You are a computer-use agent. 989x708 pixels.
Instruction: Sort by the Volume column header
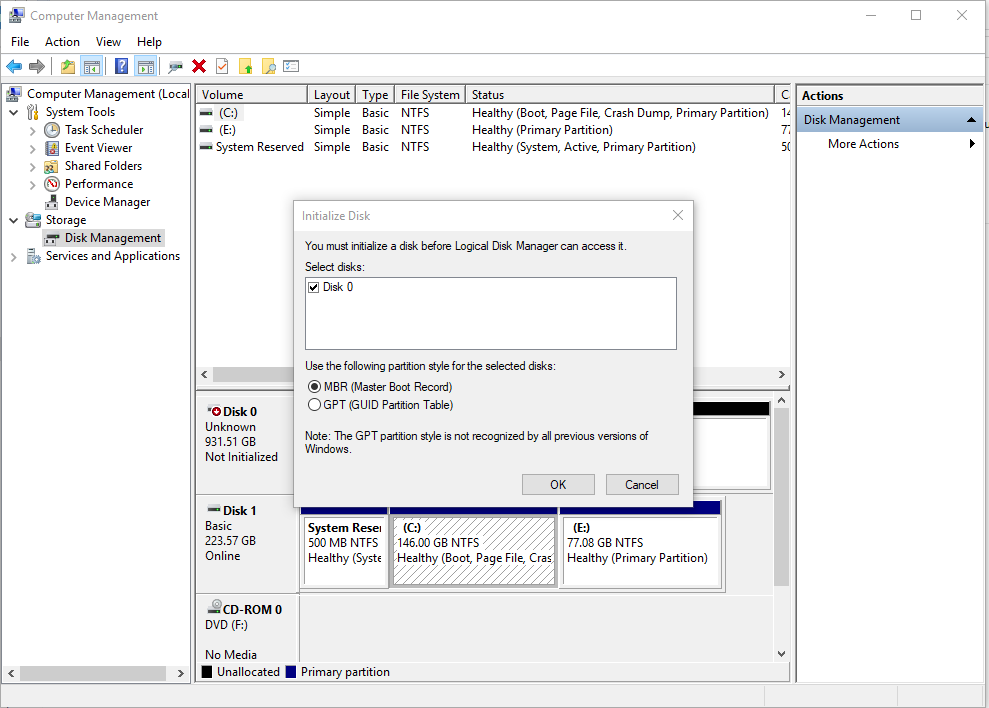(x=252, y=95)
